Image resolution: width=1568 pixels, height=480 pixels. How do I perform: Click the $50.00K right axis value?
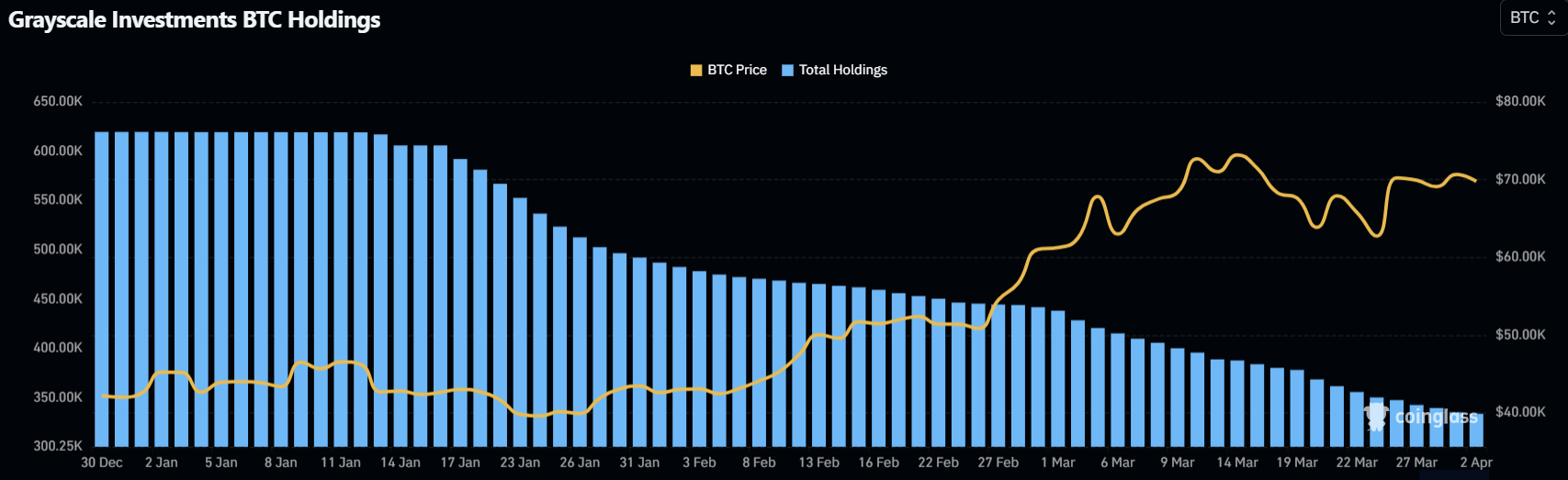click(x=1520, y=334)
